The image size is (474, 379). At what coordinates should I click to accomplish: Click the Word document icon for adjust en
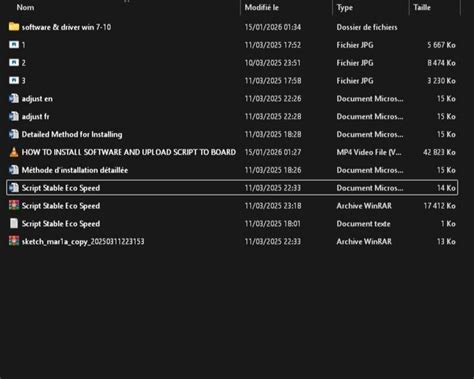(14, 98)
